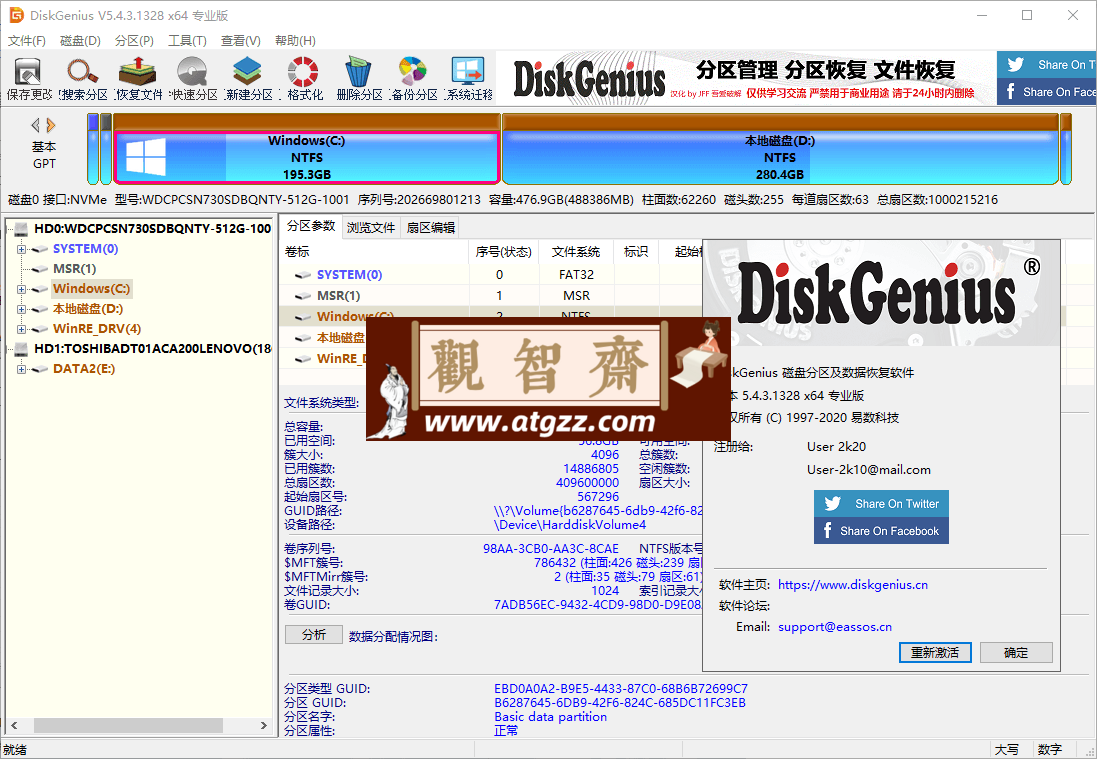Click support@eassos.cn email link
Screen dimensions: 1097x759
coord(835,627)
